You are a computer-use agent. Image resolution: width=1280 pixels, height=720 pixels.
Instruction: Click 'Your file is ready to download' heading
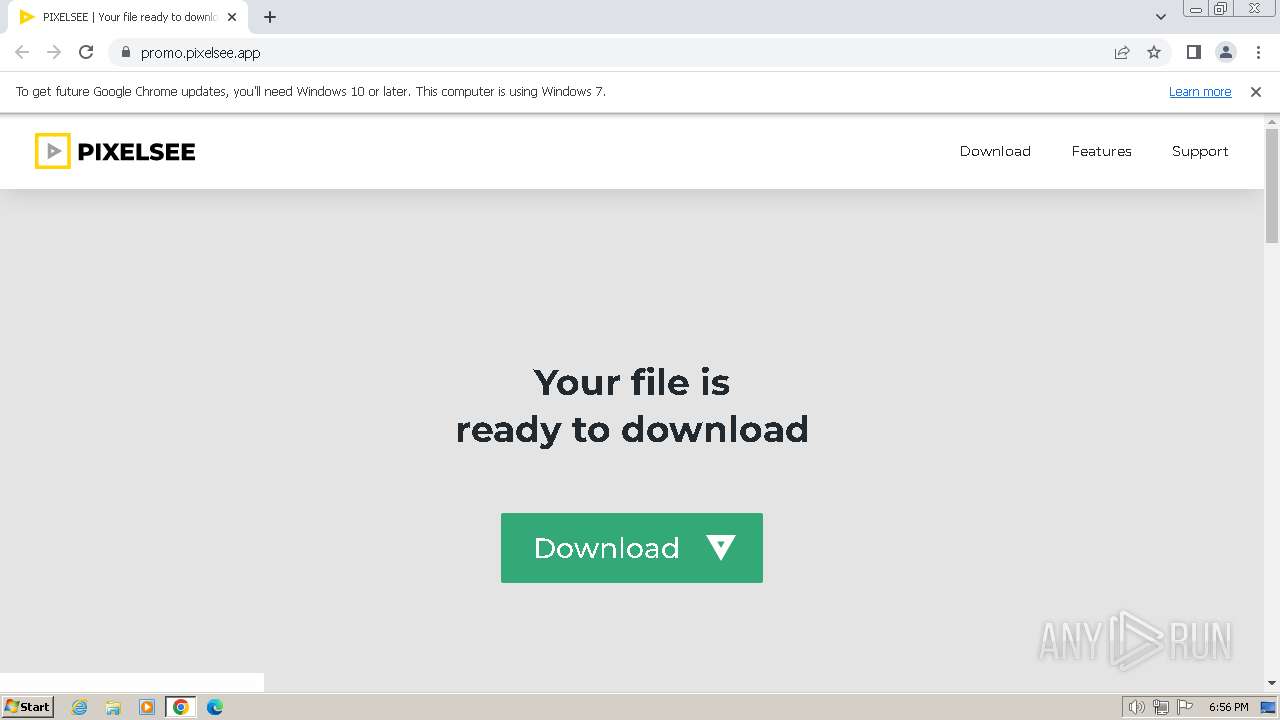[x=632, y=405]
